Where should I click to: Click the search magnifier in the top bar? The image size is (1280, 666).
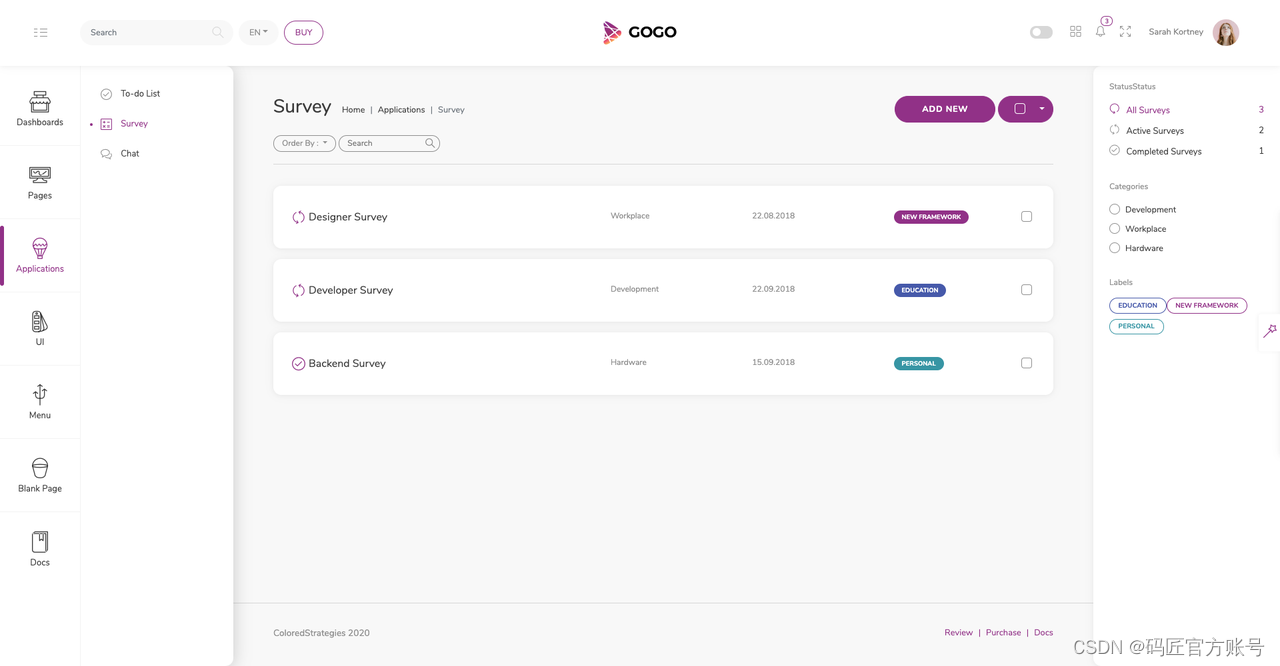coord(217,32)
